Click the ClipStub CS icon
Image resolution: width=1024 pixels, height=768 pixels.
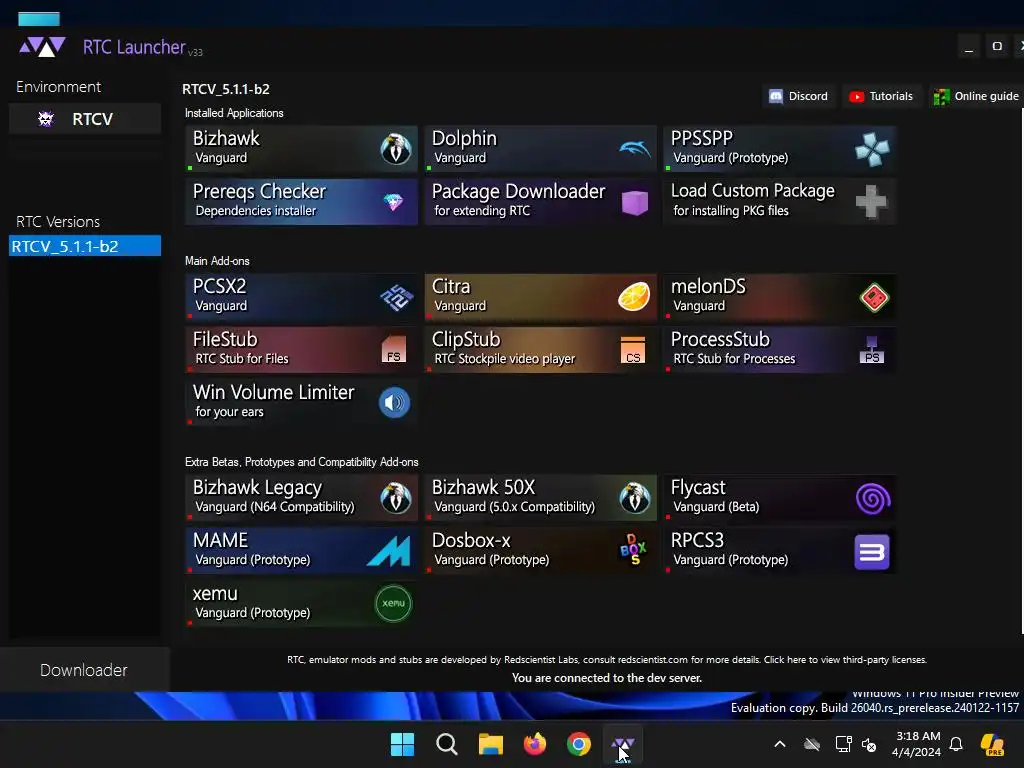pos(633,350)
